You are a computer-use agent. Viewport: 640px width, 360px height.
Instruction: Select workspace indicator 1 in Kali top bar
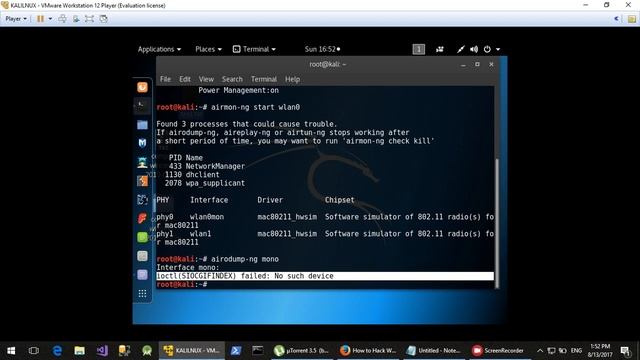pyautogui.click(x=418, y=49)
